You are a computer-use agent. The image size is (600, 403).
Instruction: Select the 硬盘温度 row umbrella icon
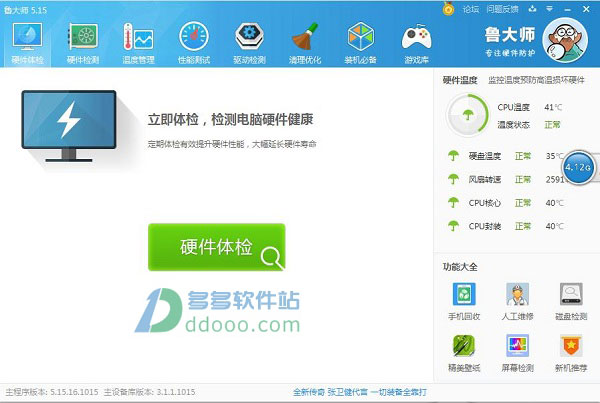tap(453, 156)
